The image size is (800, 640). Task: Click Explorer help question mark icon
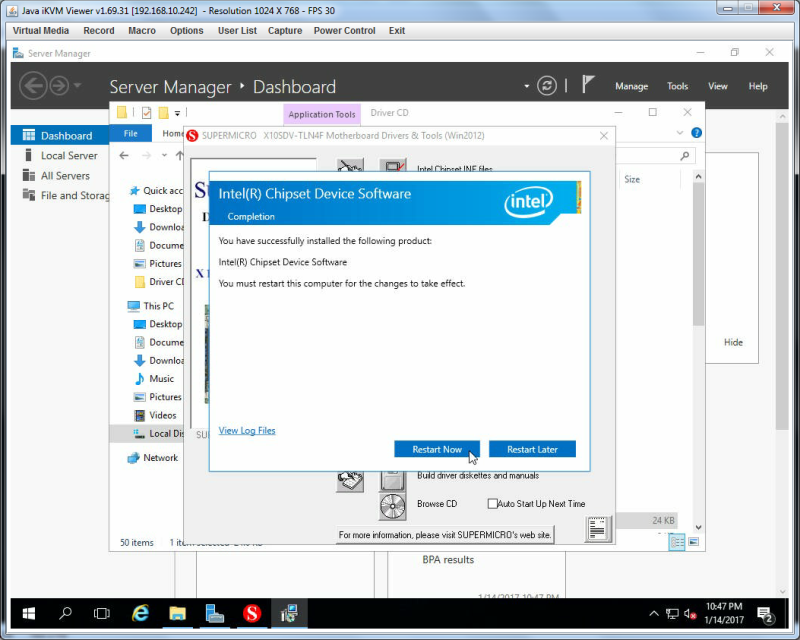[696, 133]
